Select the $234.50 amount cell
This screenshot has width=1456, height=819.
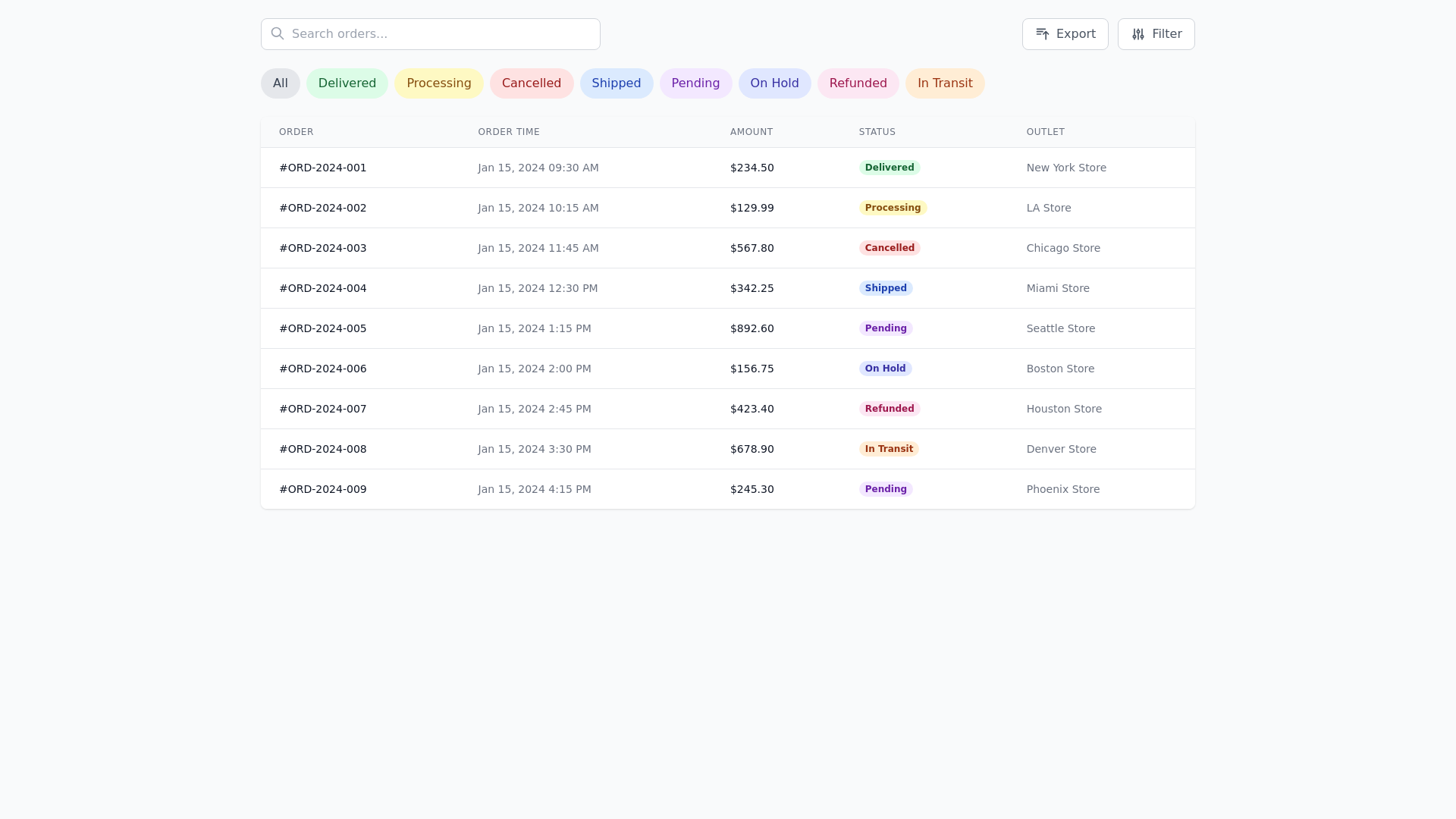point(752,168)
